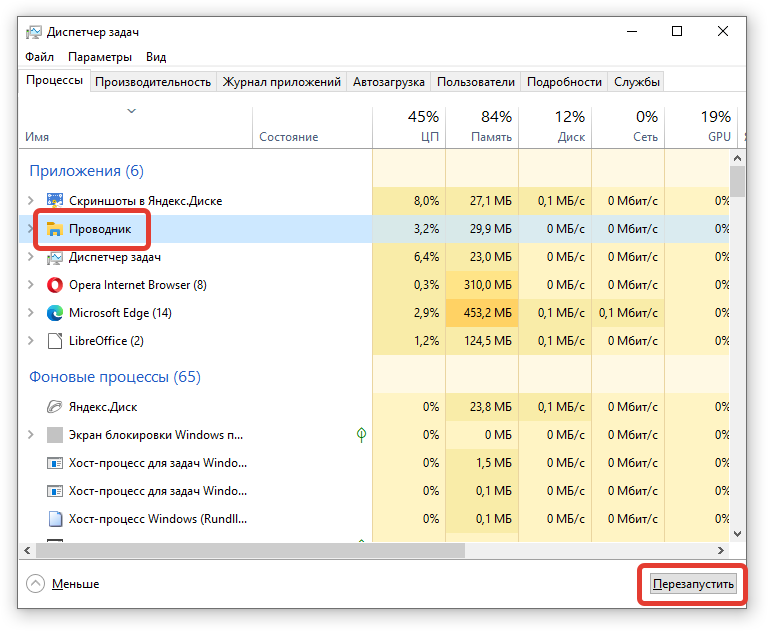Click the Диспетчер задач process row icon

click(x=55, y=257)
